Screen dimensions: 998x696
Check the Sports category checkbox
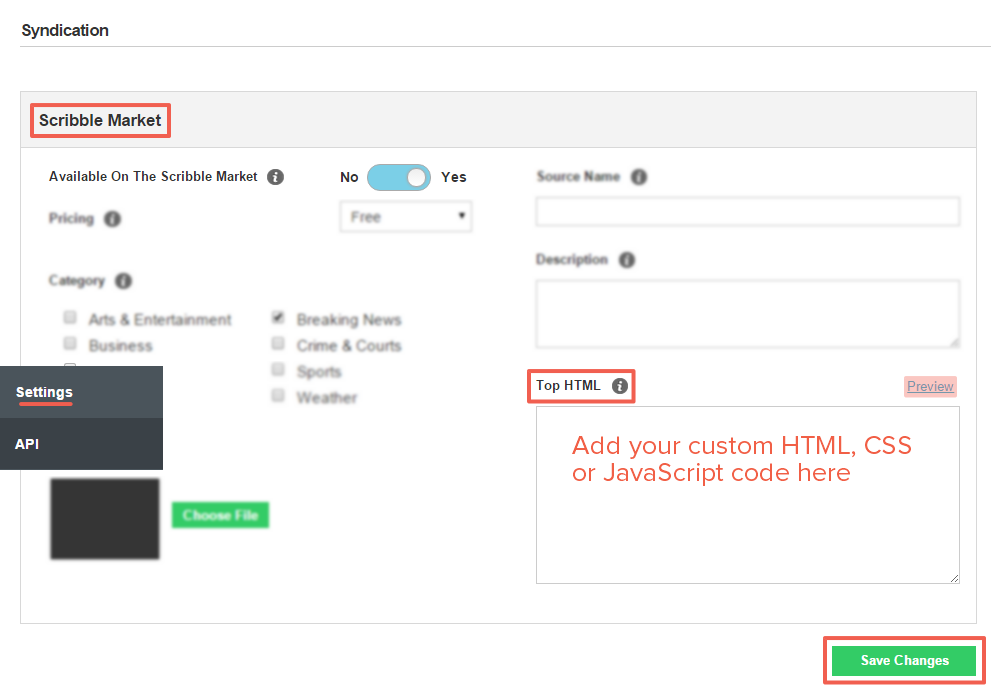click(x=278, y=370)
